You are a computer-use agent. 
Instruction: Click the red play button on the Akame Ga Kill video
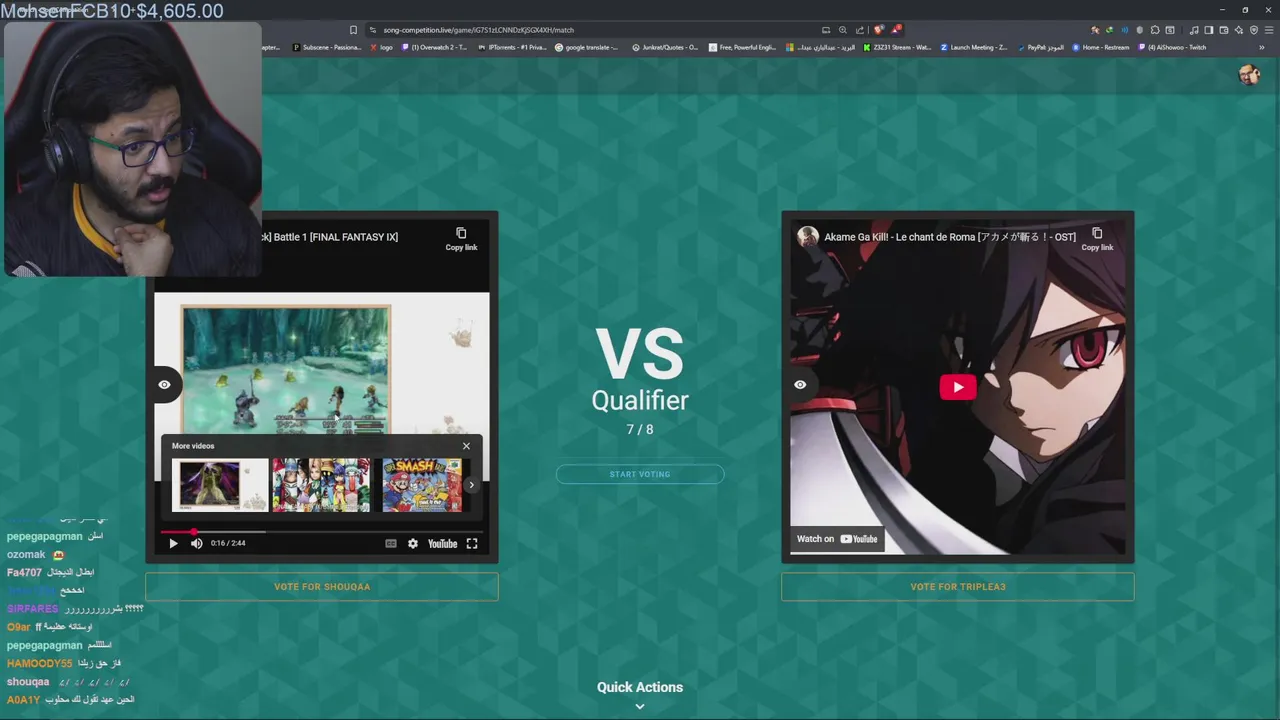[x=958, y=387]
